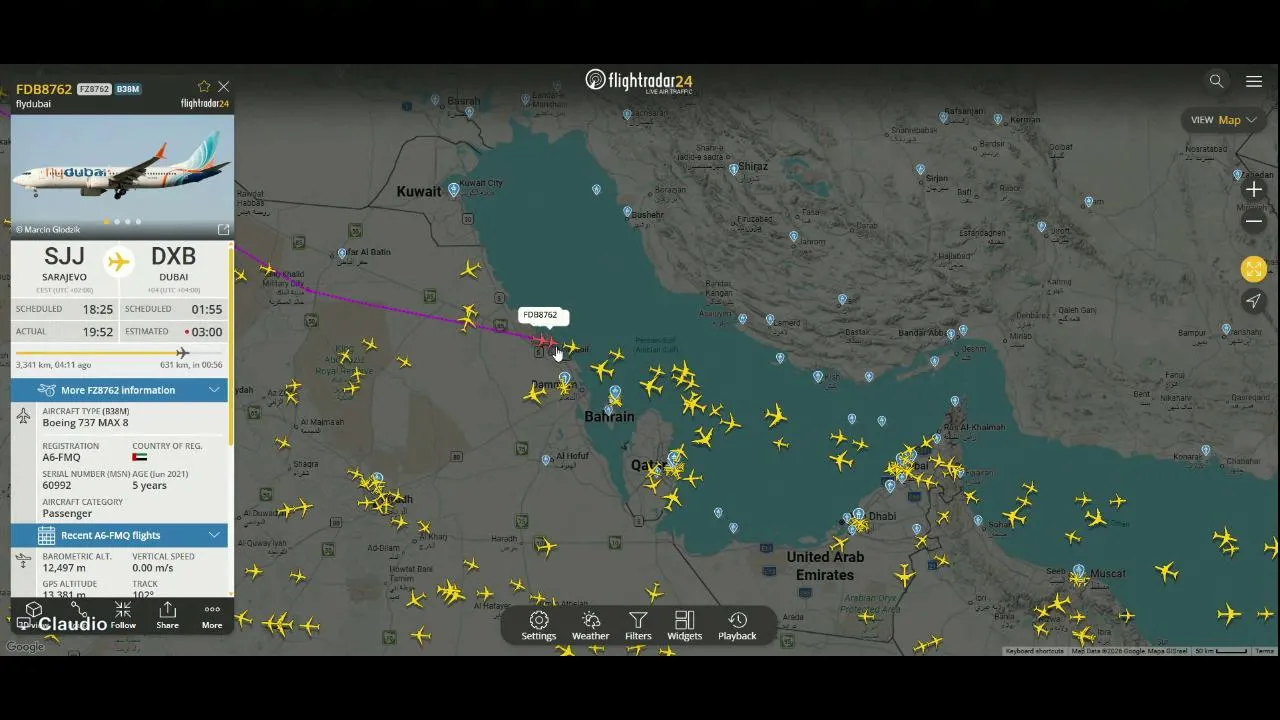1280x720 pixels.
Task: Open the Widgets panel
Action: point(684,626)
